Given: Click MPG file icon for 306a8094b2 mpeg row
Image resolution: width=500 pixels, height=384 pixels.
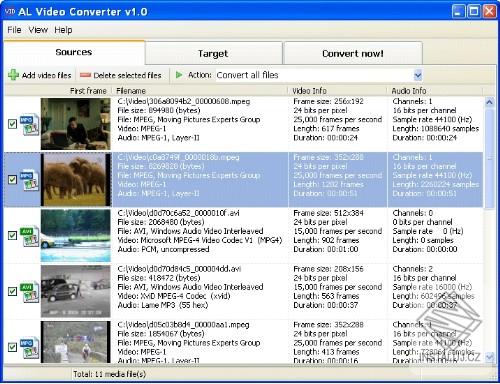Looking at the screenshot, I should click(29, 125).
